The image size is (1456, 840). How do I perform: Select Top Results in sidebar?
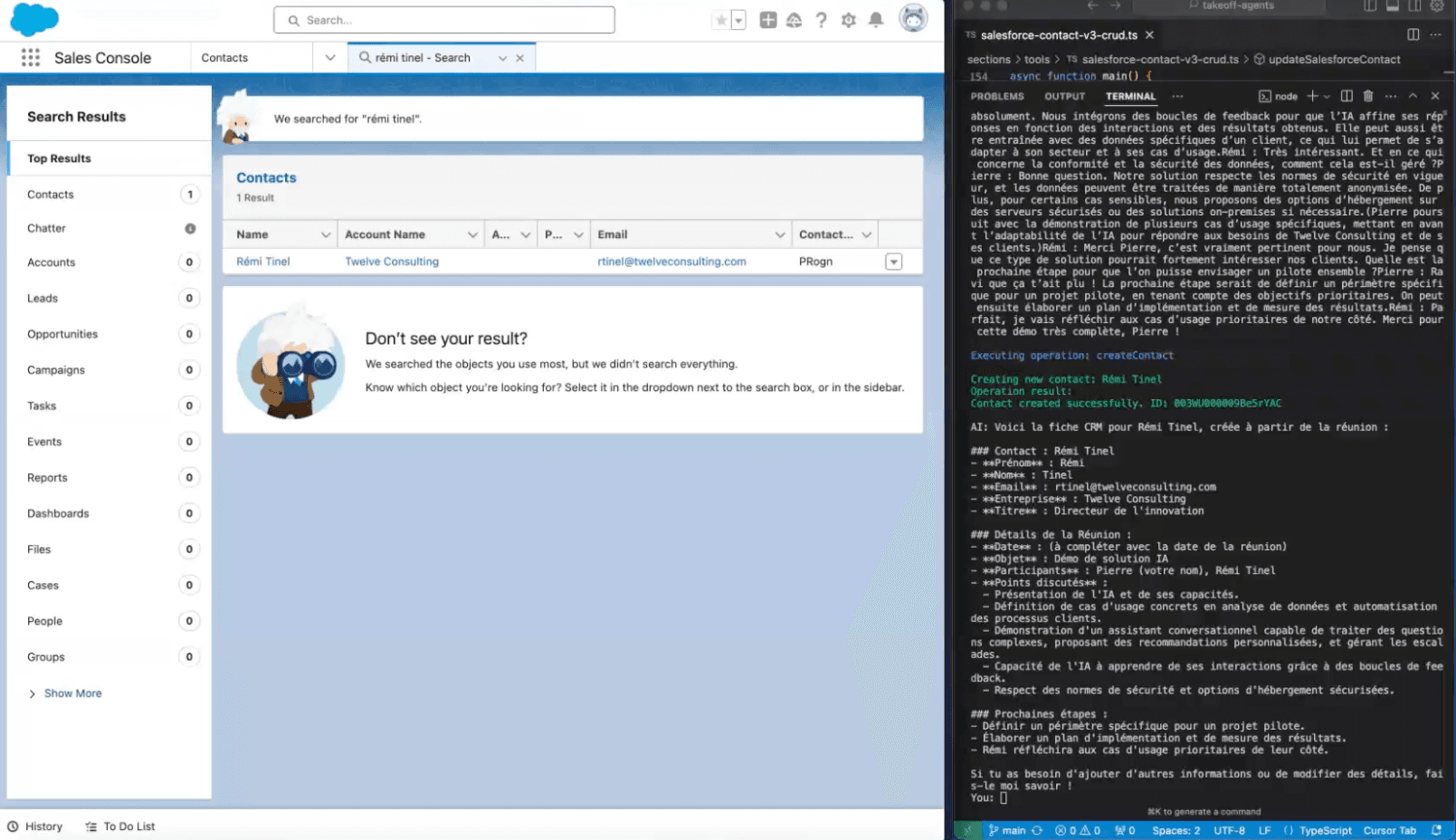point(109,158)
